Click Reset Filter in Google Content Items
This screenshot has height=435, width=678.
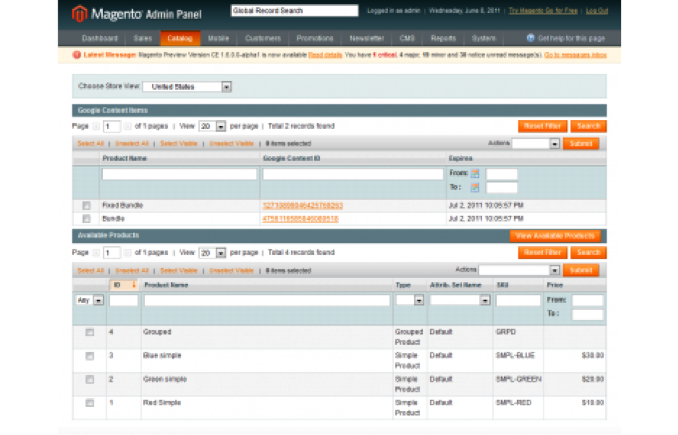pyautogui.click(x=543, y=126)
